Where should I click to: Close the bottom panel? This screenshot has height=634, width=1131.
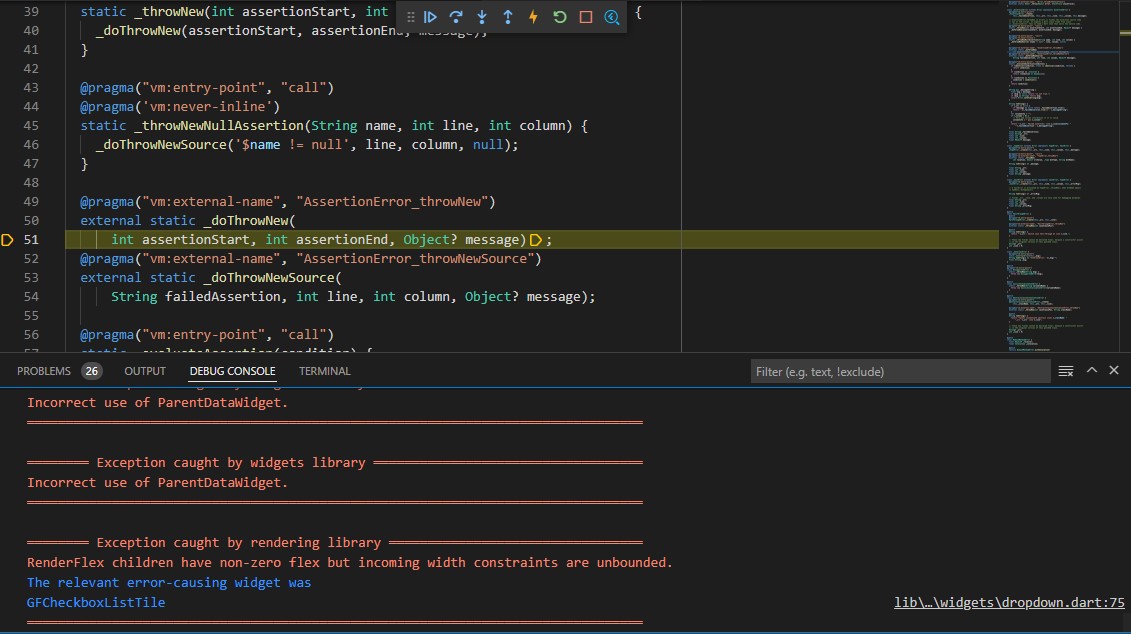point(1114,370)
